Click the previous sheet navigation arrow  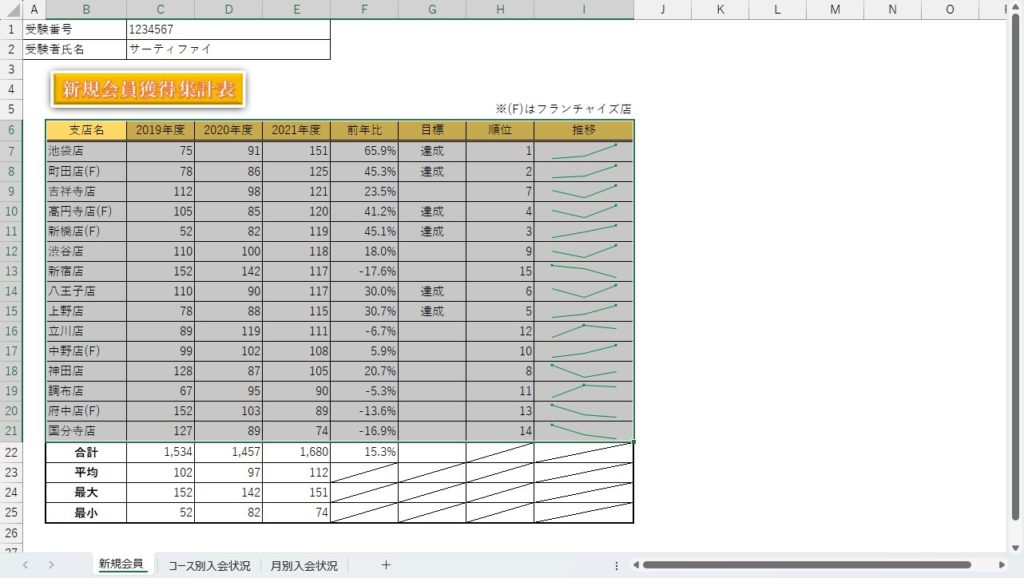pyautogui.click(x=25, y=565)
